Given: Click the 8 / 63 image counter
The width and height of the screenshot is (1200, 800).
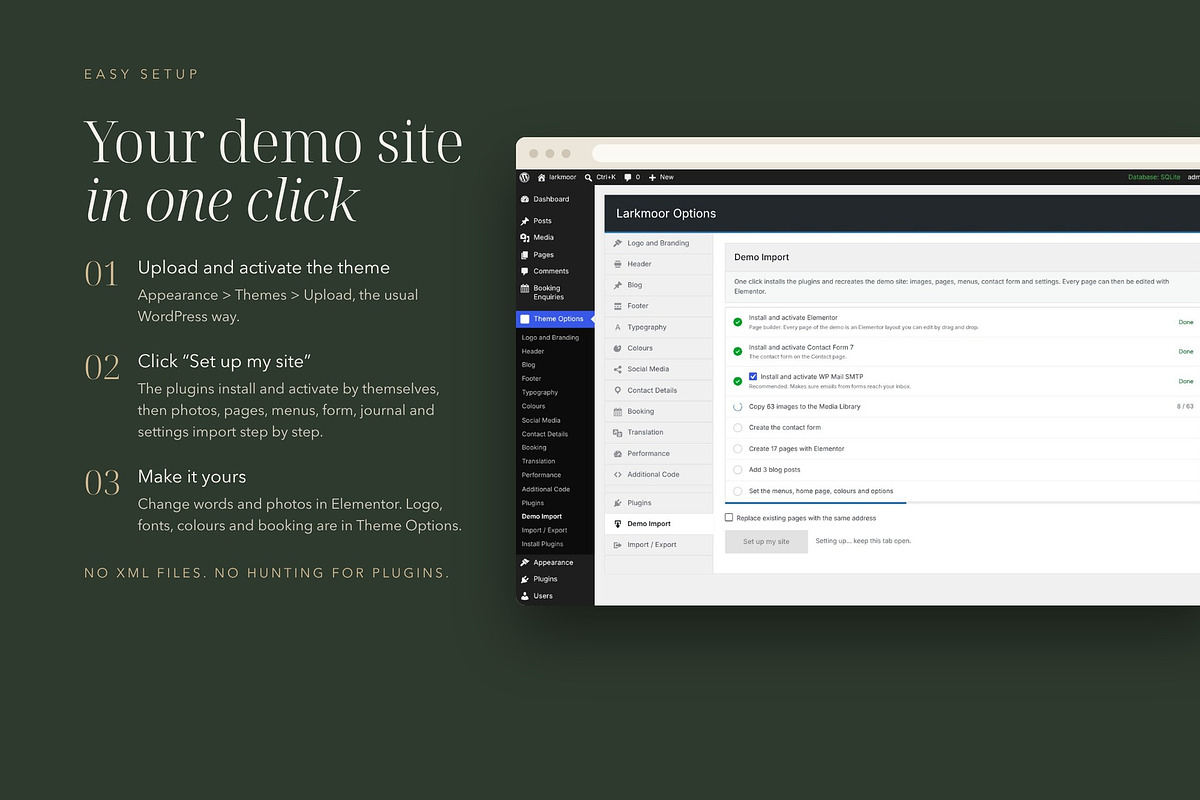Looking at the screenshot, I should tap(1185, 407).
